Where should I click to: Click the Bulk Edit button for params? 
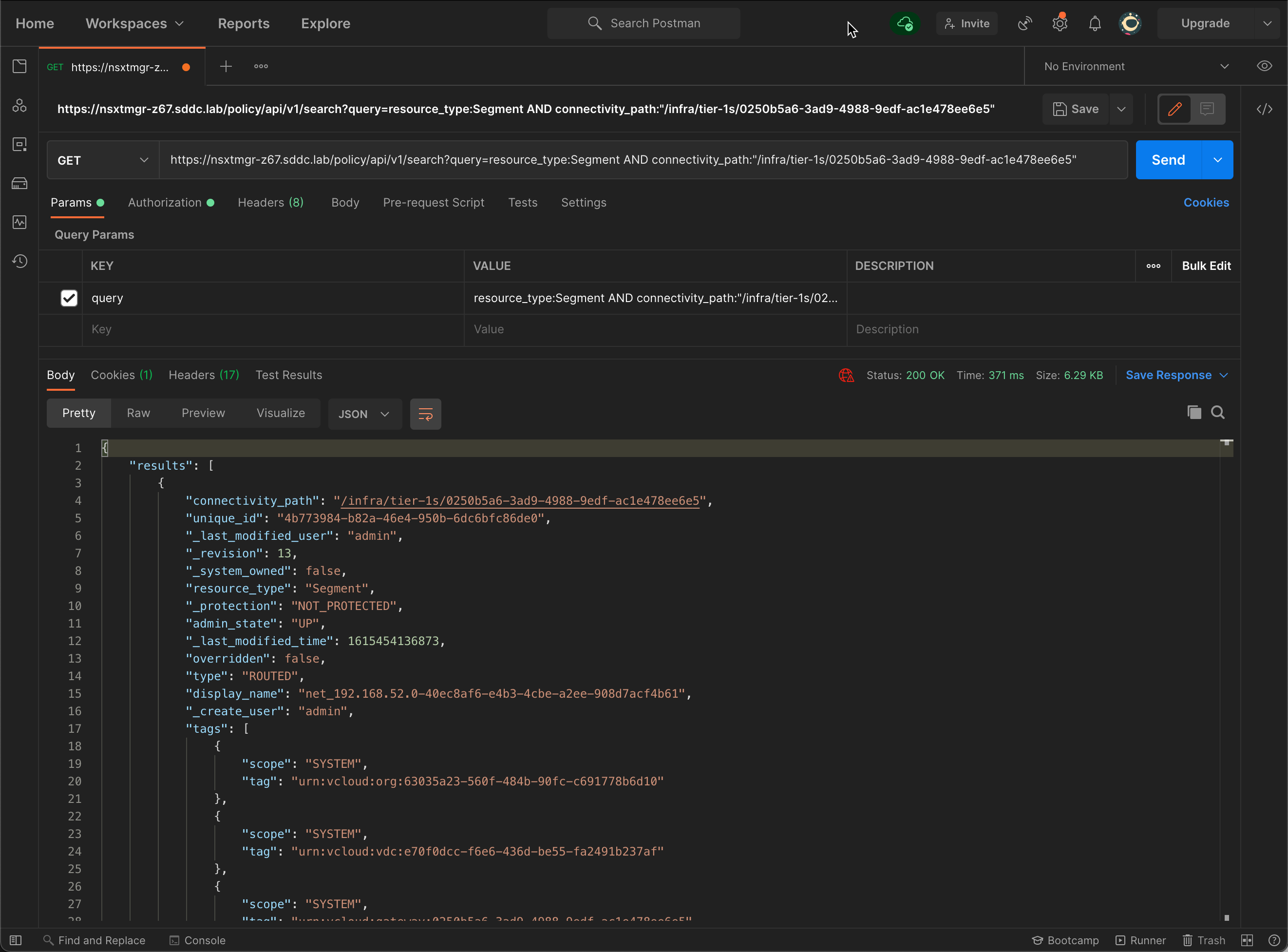click(x=1208, y=266)
